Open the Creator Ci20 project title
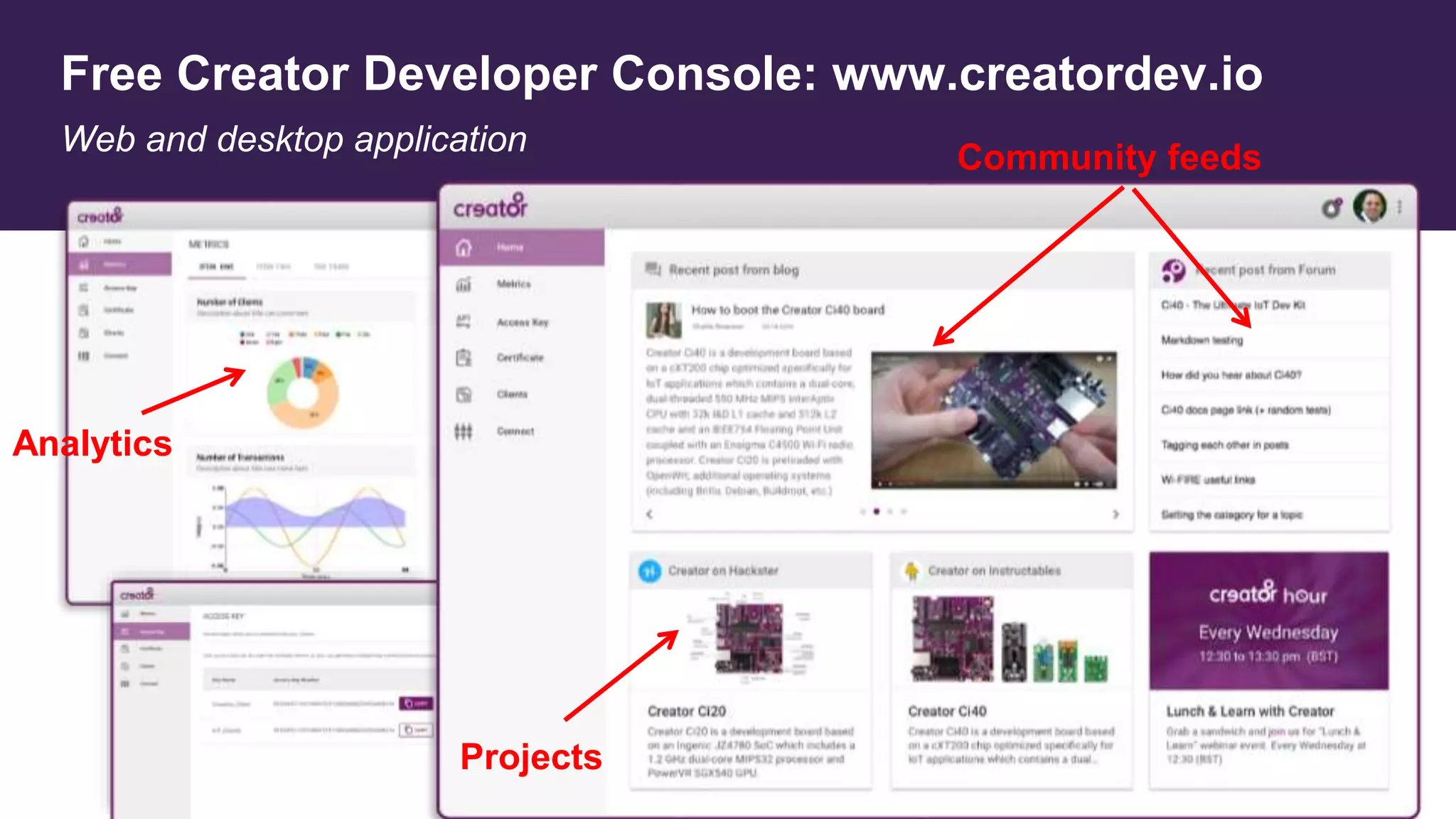The width and height of the screenshot is (1456, 819). (686, 711)
